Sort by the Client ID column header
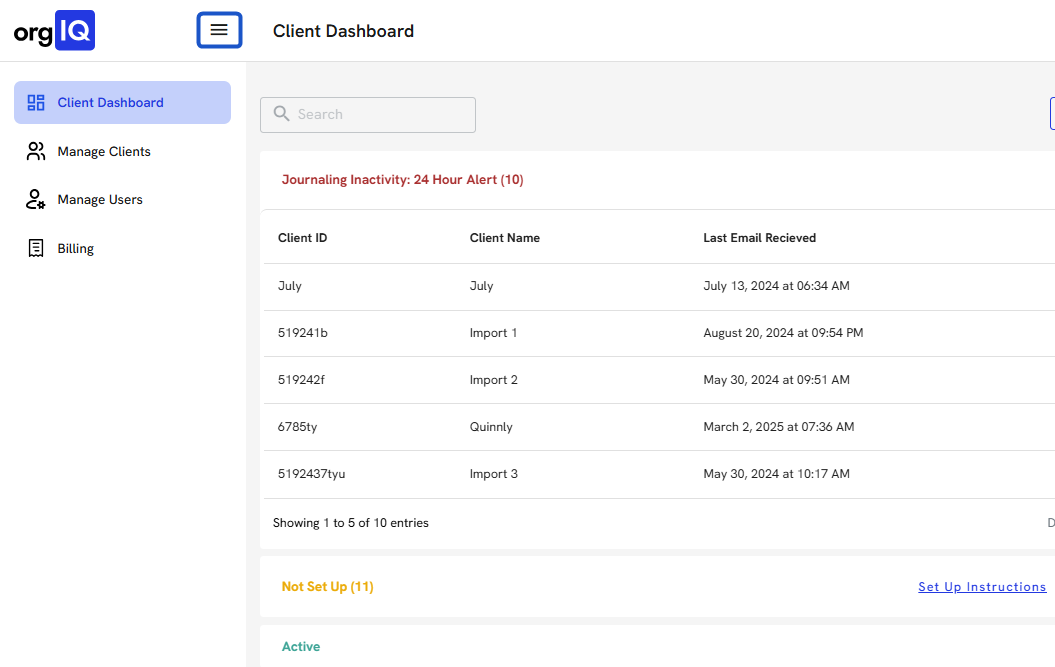Viewport: 1055px width, 667px height. [302, 238]
